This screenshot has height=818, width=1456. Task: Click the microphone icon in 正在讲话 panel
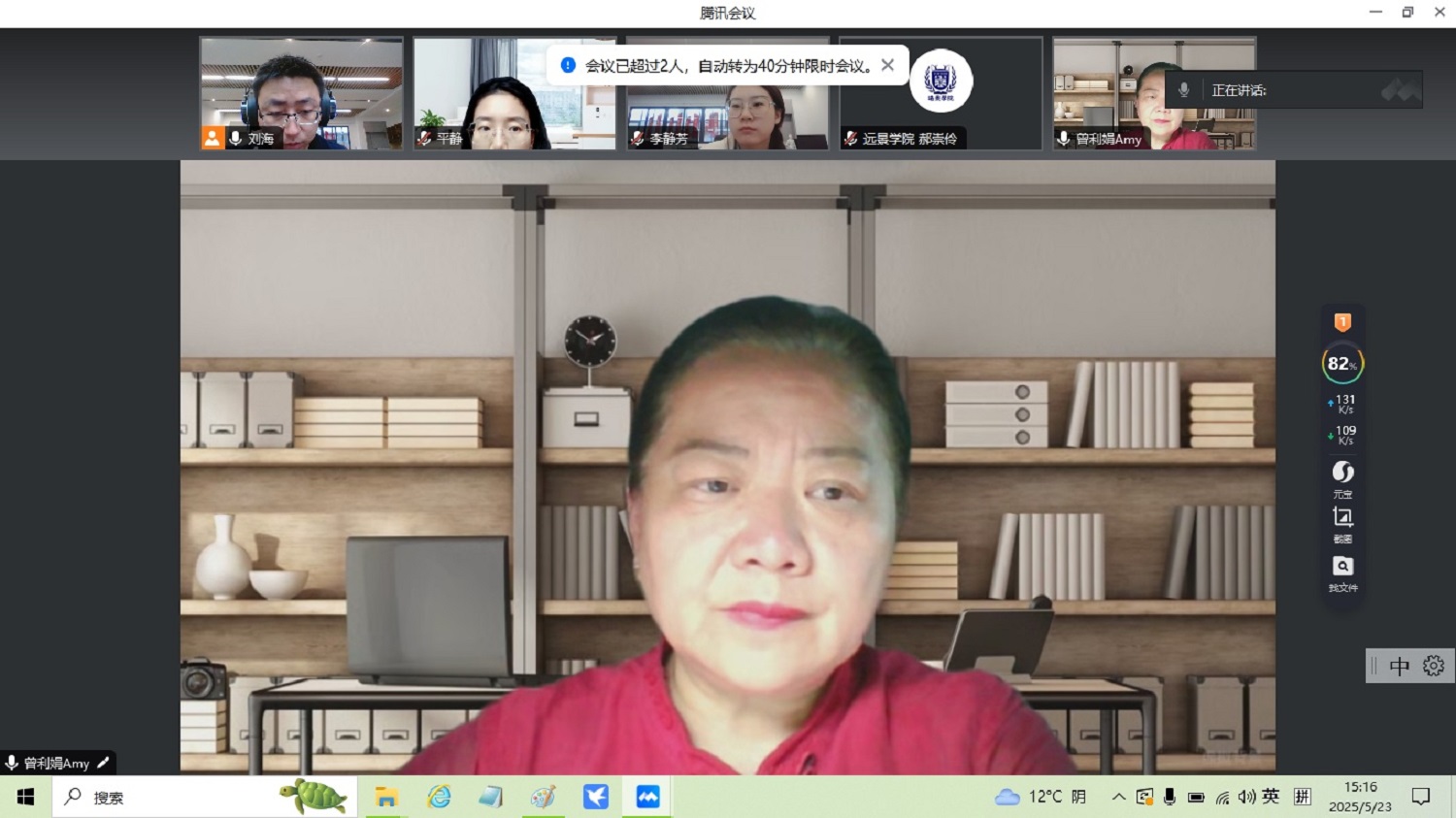tap(1183, 90)
